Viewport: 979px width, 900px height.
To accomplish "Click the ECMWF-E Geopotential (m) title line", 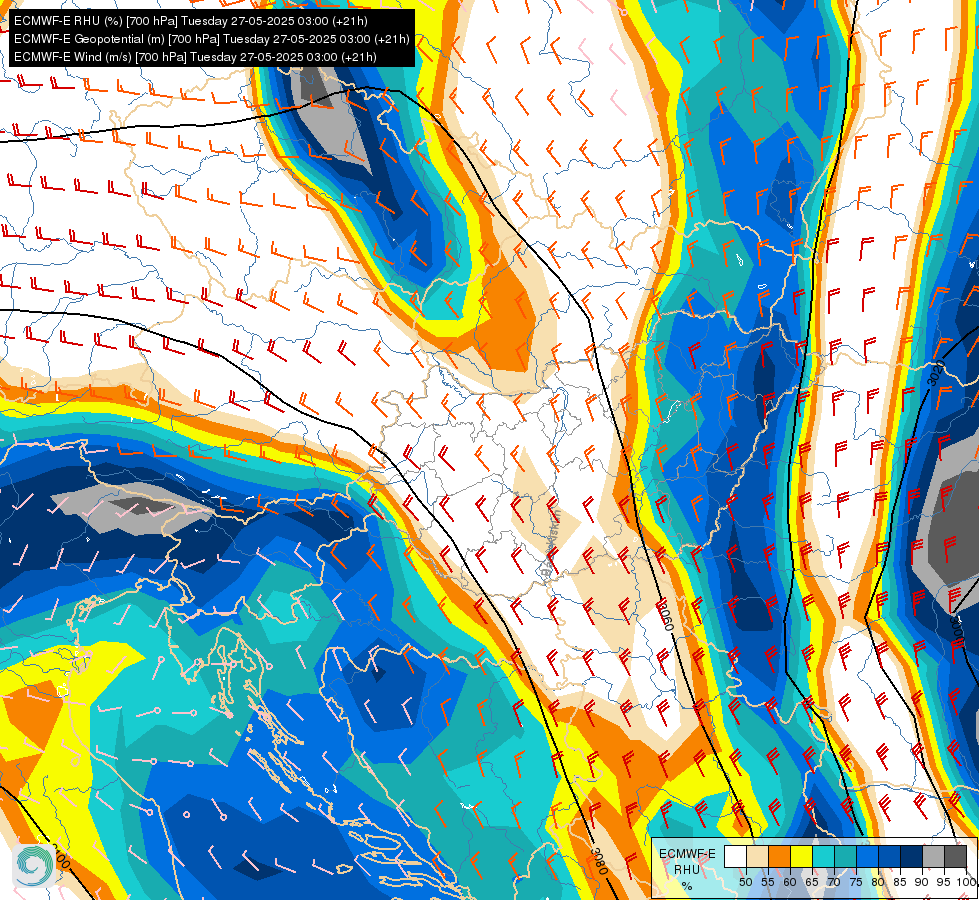I will [212, 39].
